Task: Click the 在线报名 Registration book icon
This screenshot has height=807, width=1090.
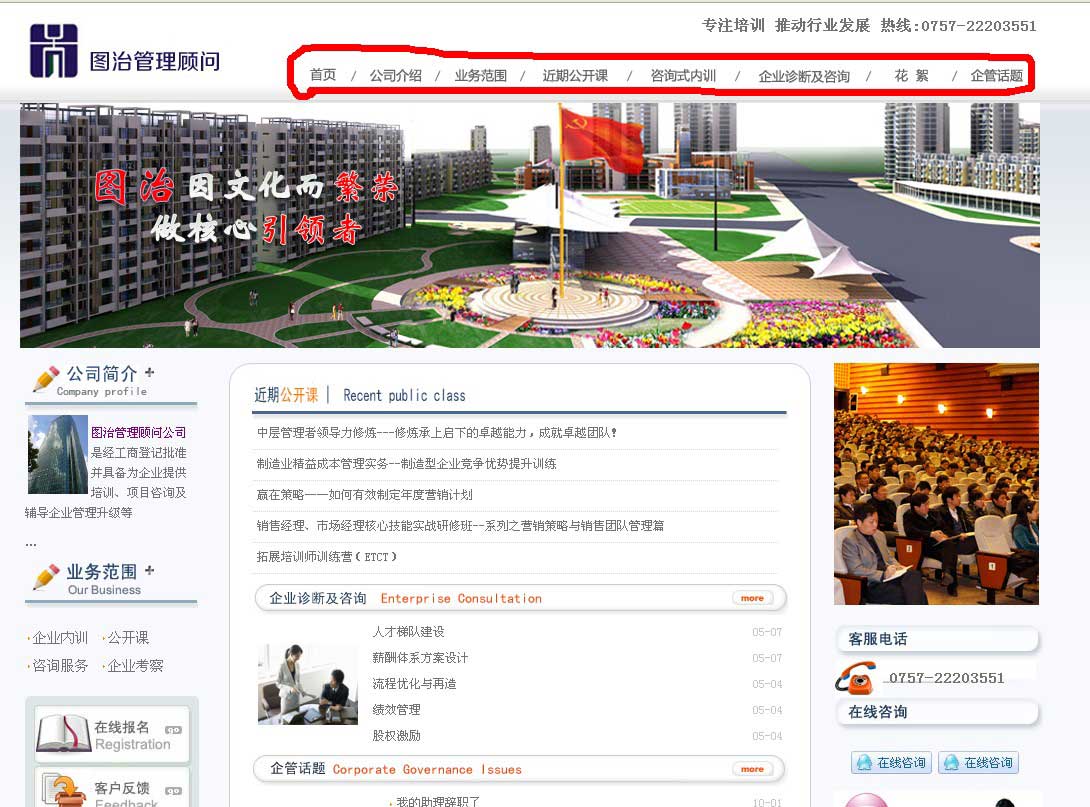Action: click(x=62, y=735)
